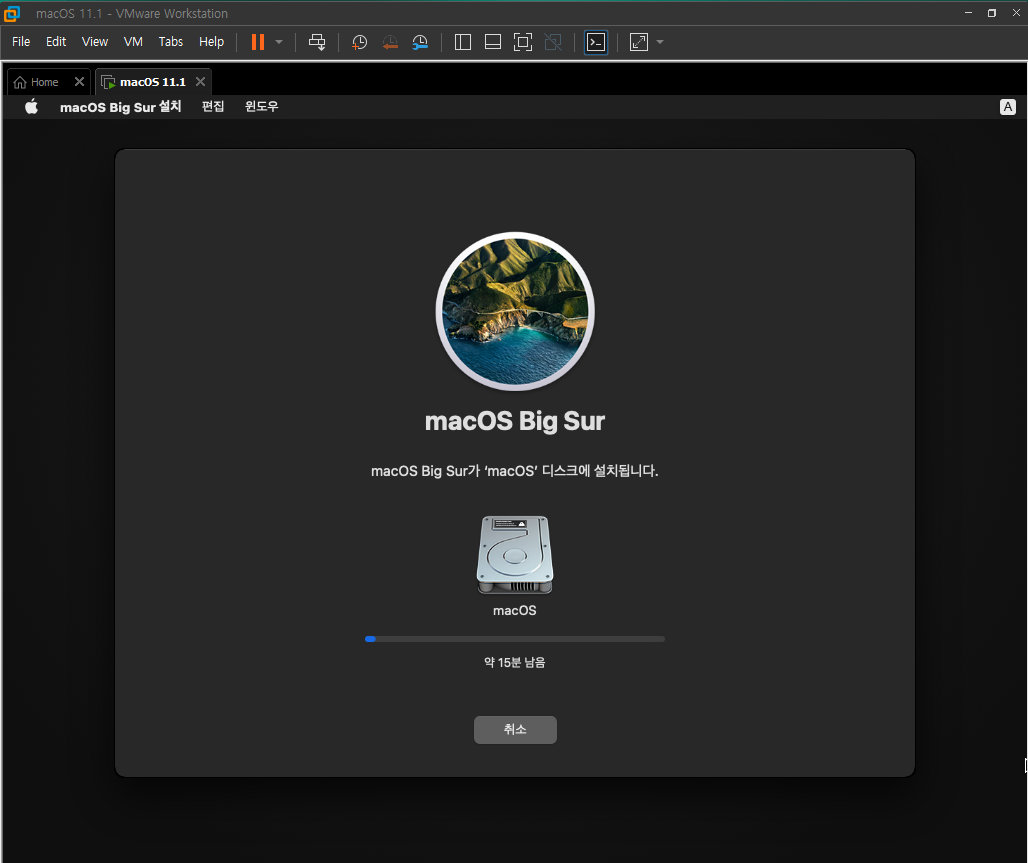Enter full screen mode
Viewport: 1028px width, 863px height.
523,42
